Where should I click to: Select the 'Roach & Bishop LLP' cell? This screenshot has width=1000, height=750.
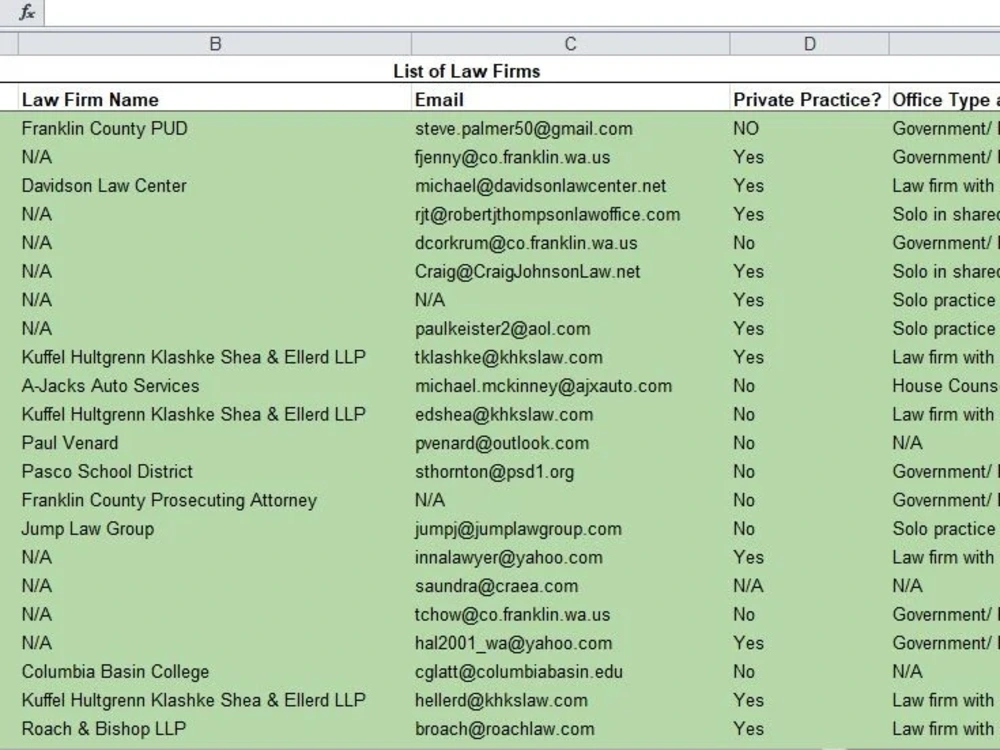click(215, 728)
